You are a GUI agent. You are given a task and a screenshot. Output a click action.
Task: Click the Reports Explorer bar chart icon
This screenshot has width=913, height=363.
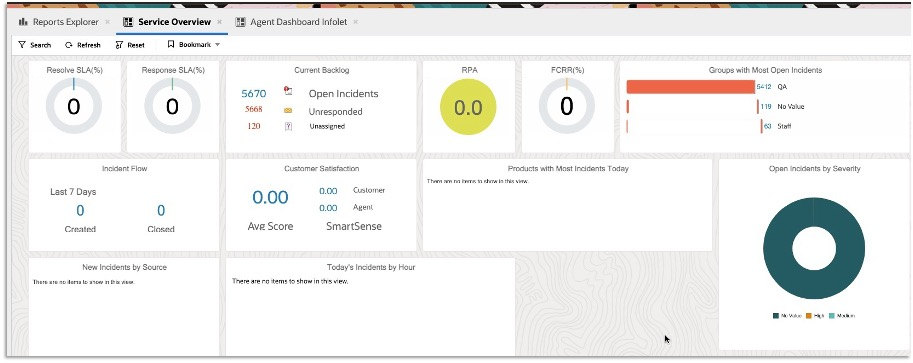point(23,22)
